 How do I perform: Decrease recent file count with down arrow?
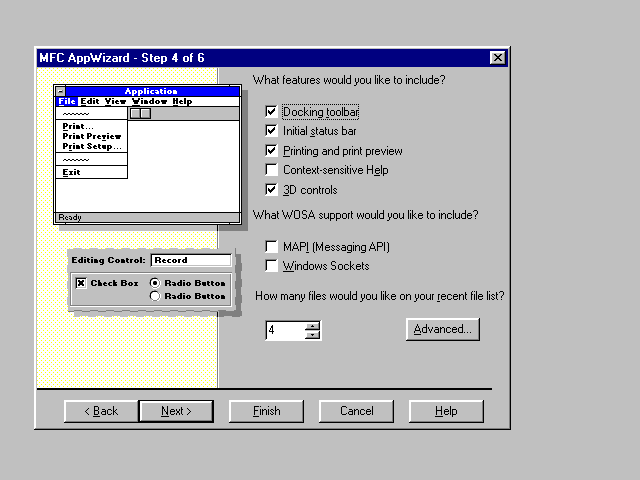click(313, 334)
